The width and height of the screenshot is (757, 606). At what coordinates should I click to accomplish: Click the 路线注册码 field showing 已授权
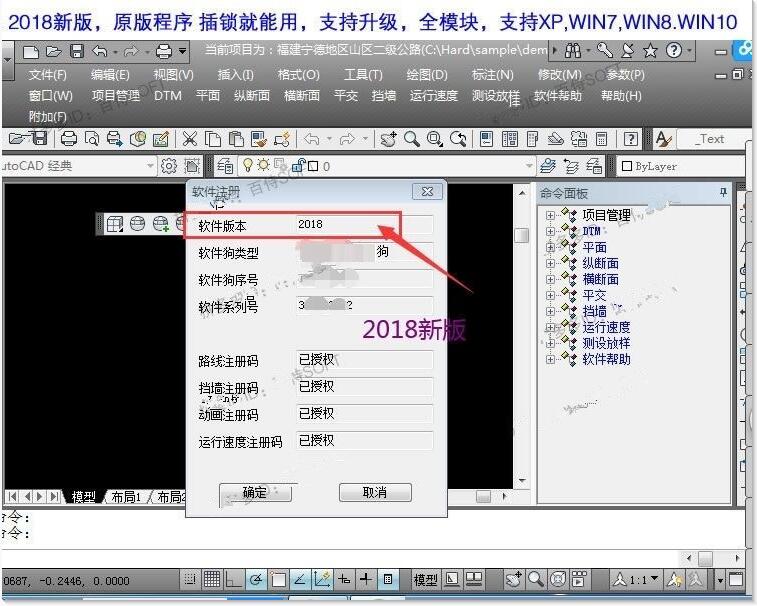click(364, 360)
